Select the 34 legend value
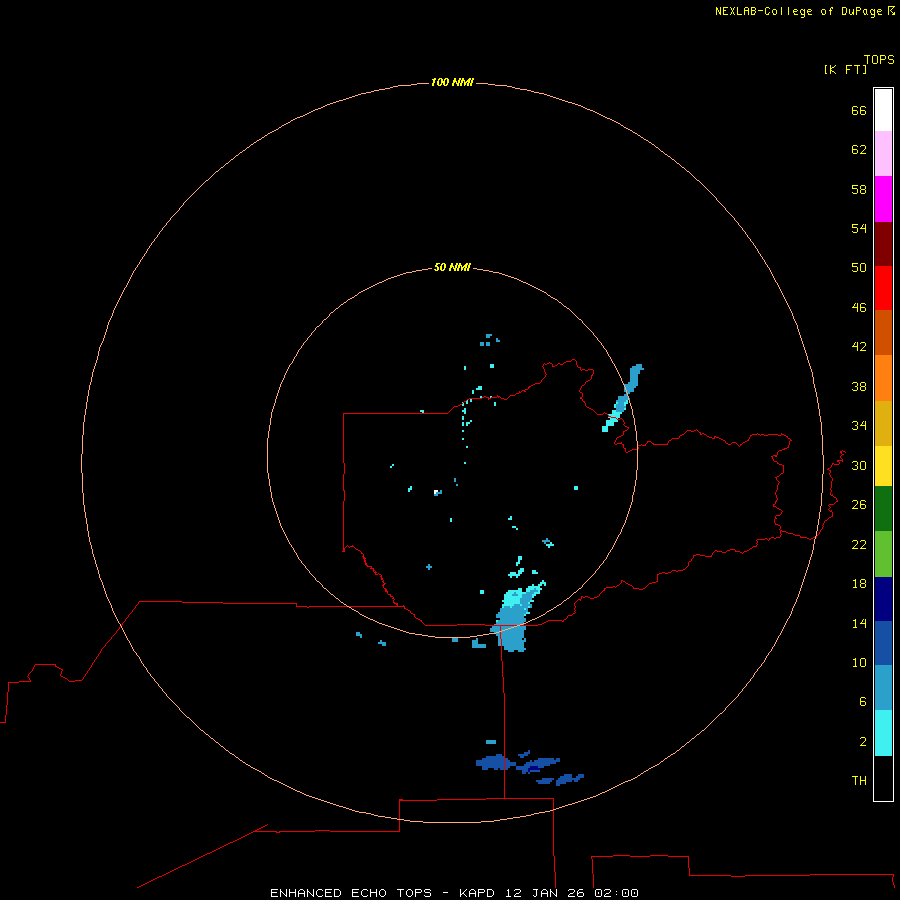Screen dimensions: 900x900 click(x=859, y=426)
